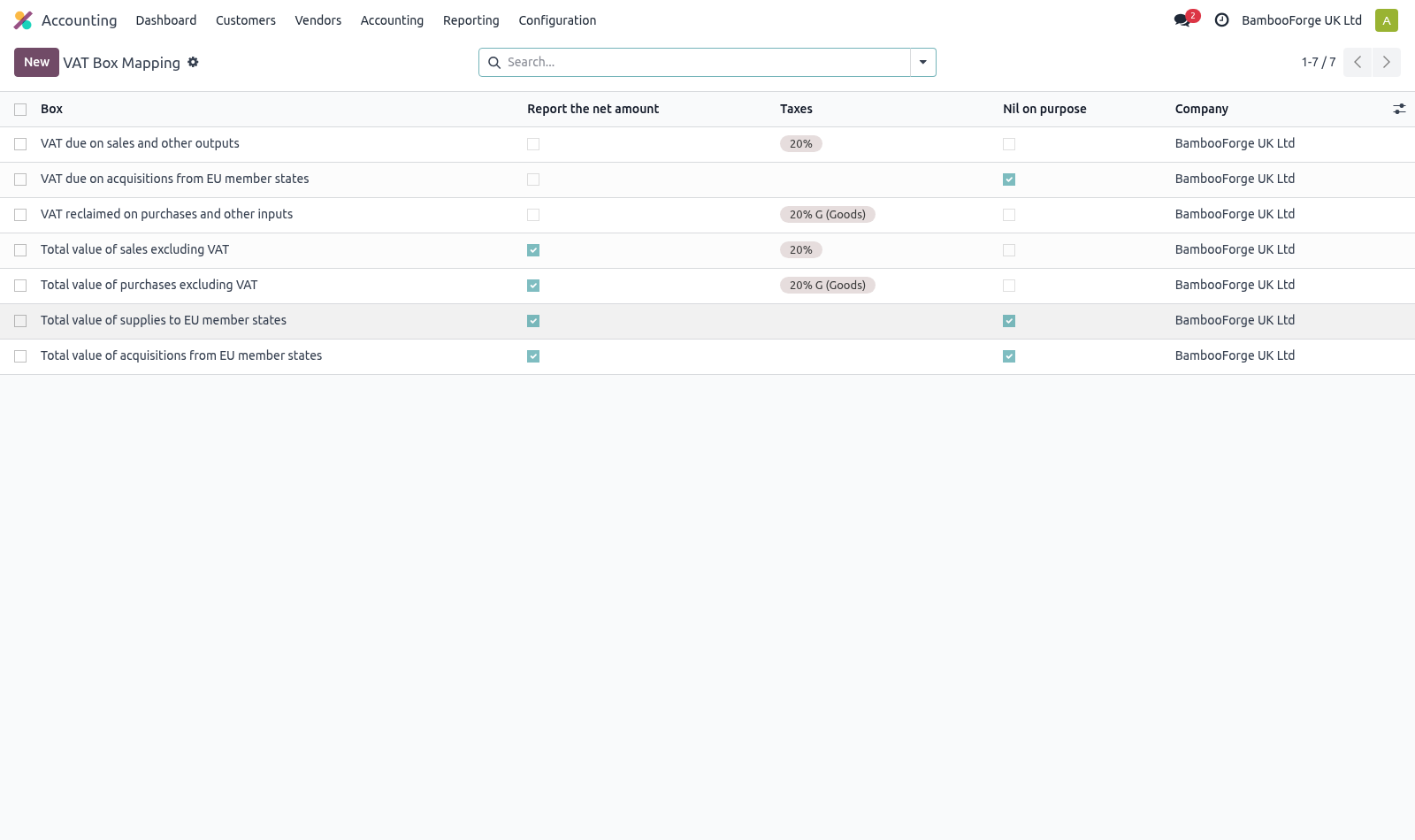Open the activities clock icon

[1221, 20]
